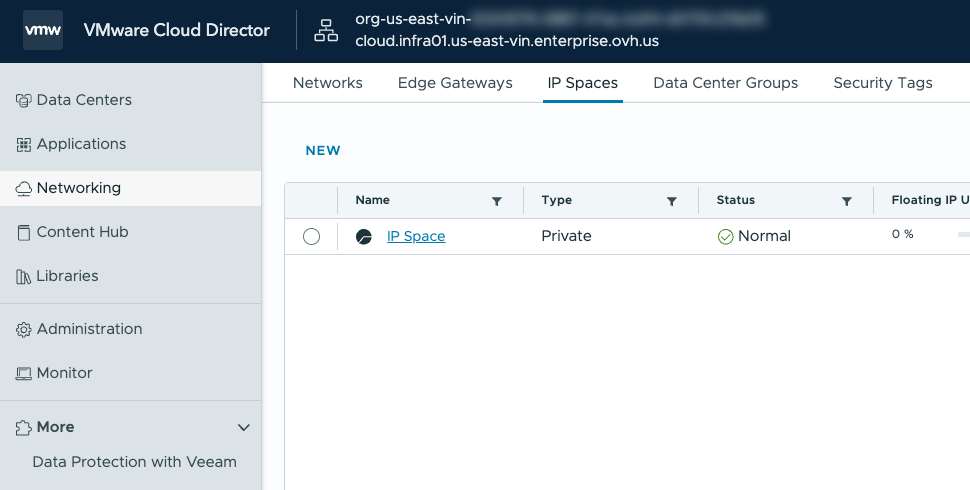Click the Private type cell
The image size is (970, 490).
click(x=566, y=236)
